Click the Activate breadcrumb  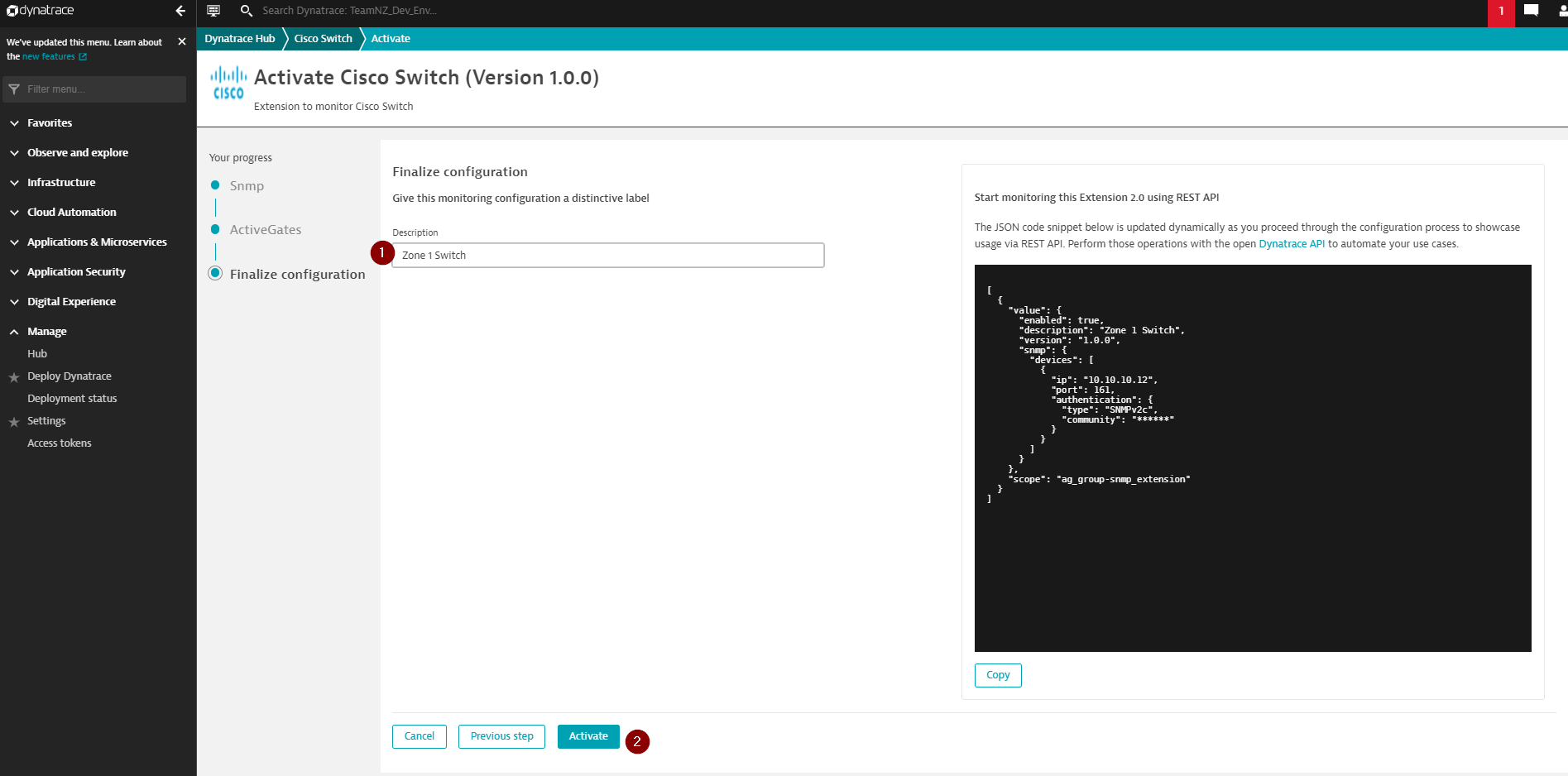click(x=391, y=39)
